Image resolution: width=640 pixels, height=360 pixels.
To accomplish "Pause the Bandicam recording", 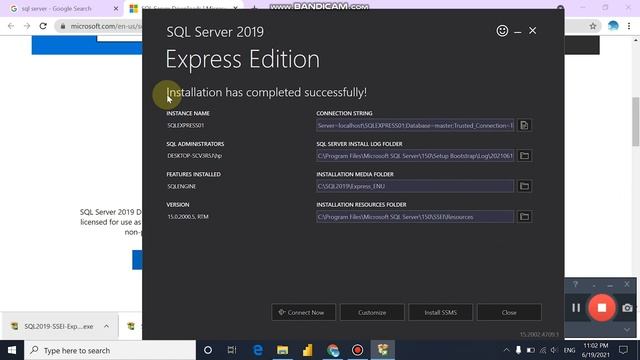I will pos(576,308).
